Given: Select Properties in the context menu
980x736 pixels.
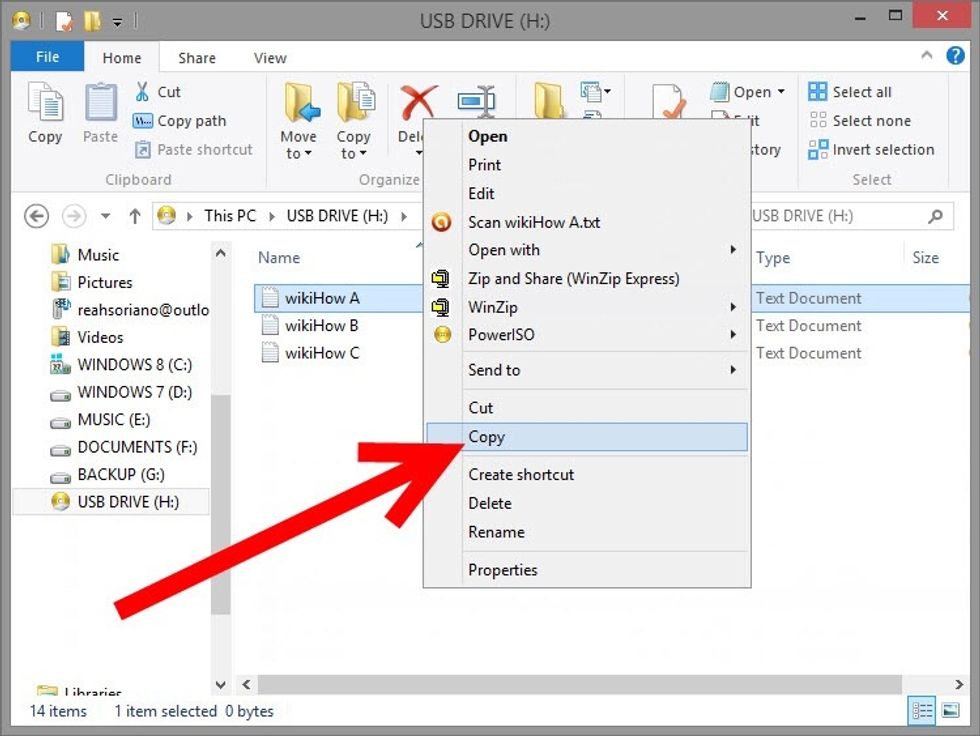Looking at the screenshot, I should coord(503,570).
